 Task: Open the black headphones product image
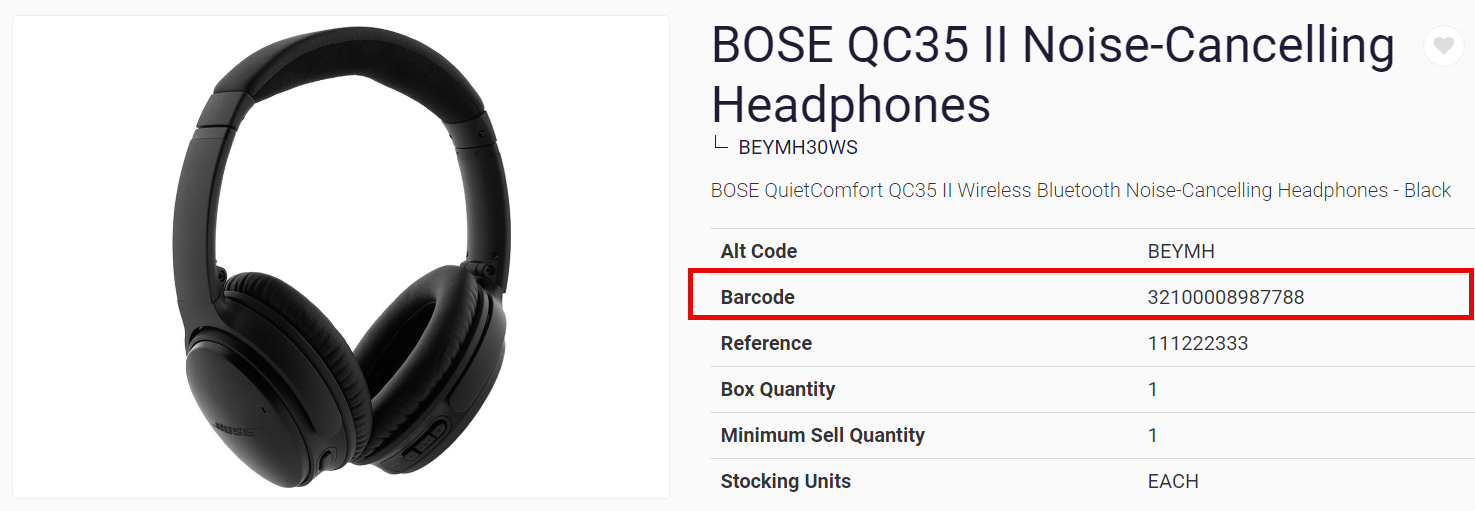point(340,257)
